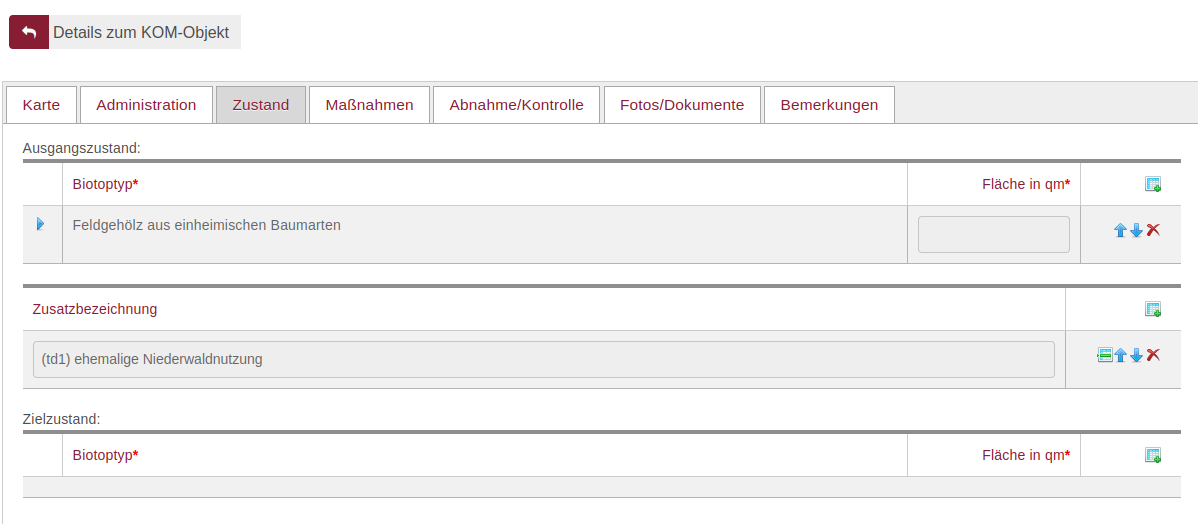
Task: Switch to the Administration tab
Action: (146, 105)
